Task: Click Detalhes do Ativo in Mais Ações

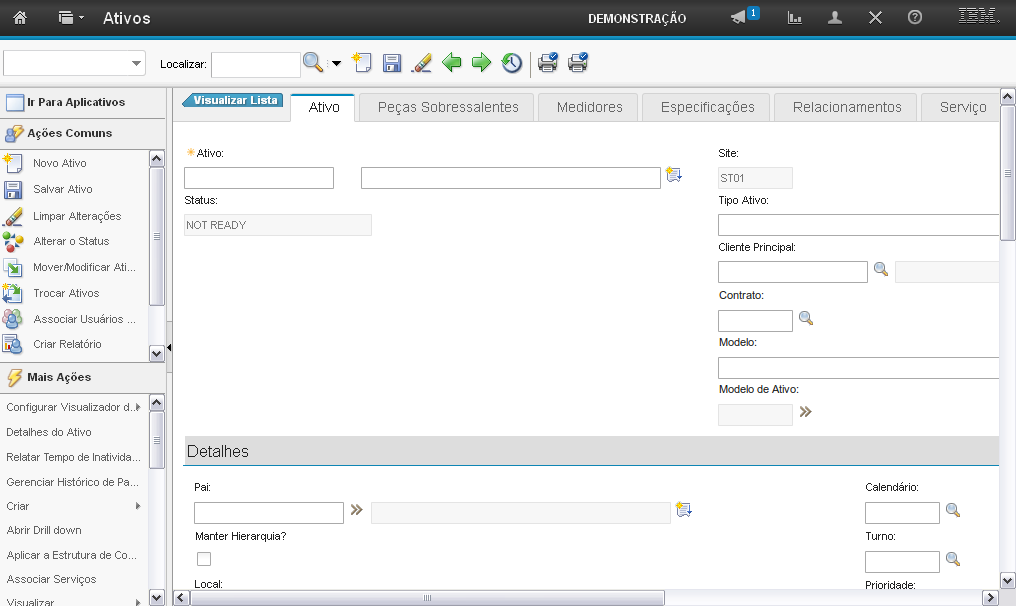Action: [x=49, y=432]
